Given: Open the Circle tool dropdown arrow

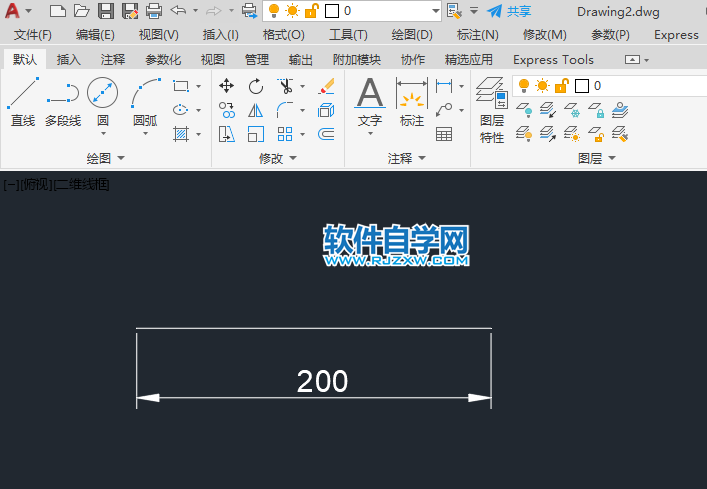Looking at the screenshot, I should pyautogui.click(x=103, y=134).
